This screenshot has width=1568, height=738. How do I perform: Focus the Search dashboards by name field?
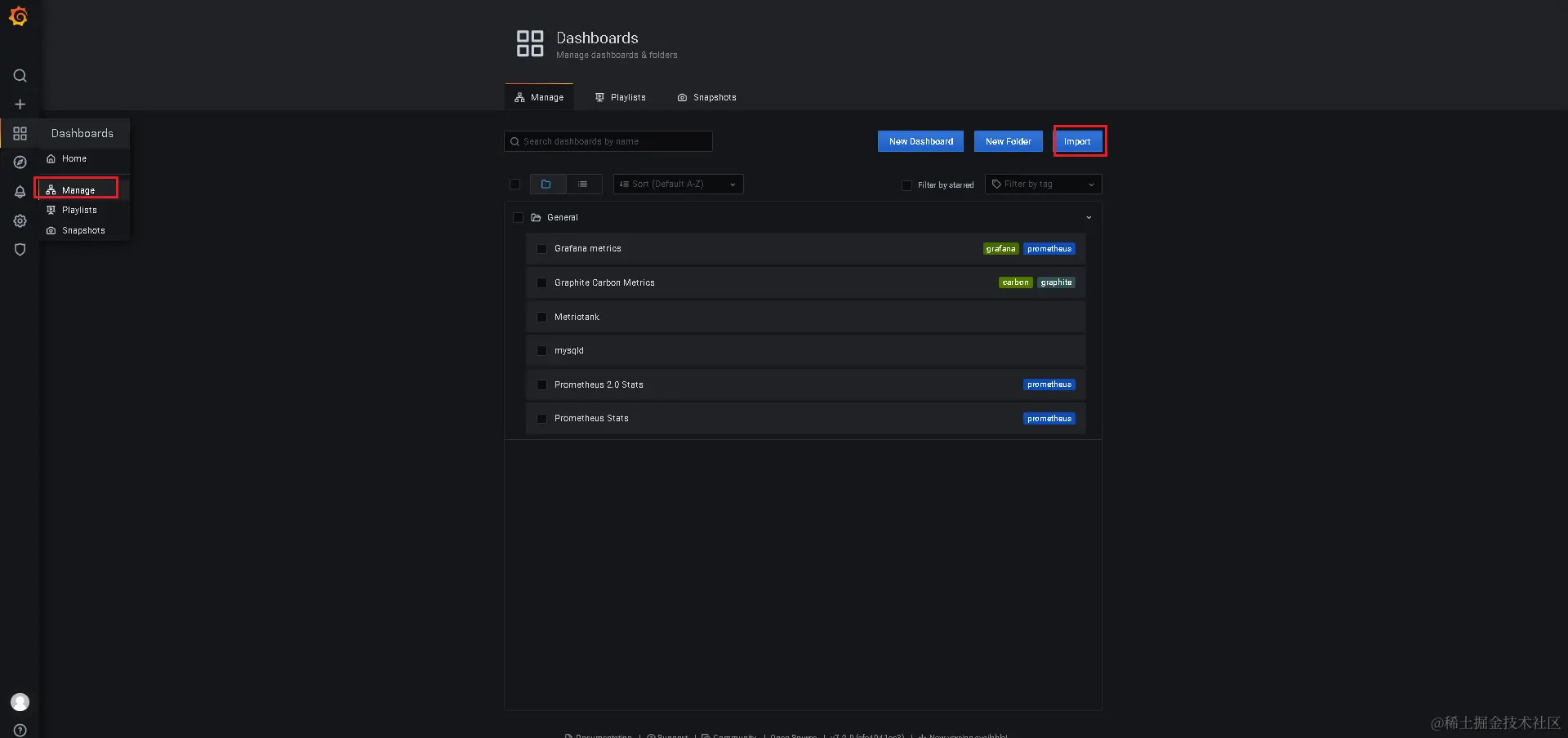pos(608,141)
